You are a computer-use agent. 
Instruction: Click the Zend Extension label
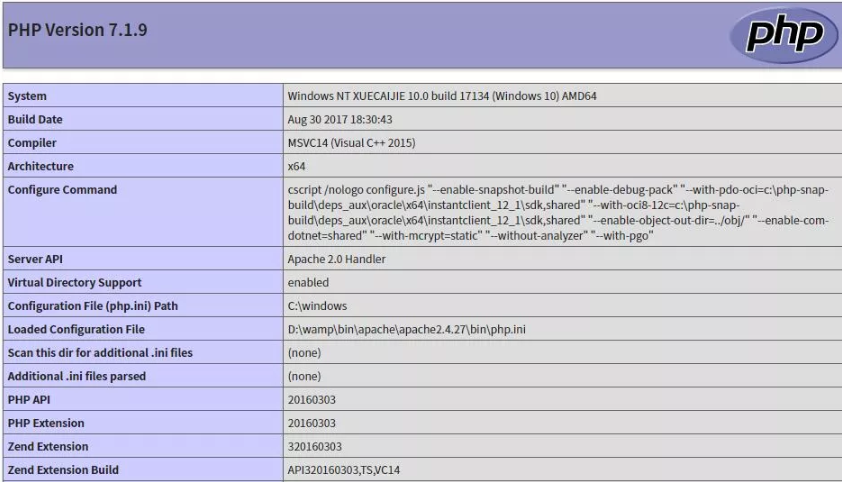[48, 447]
